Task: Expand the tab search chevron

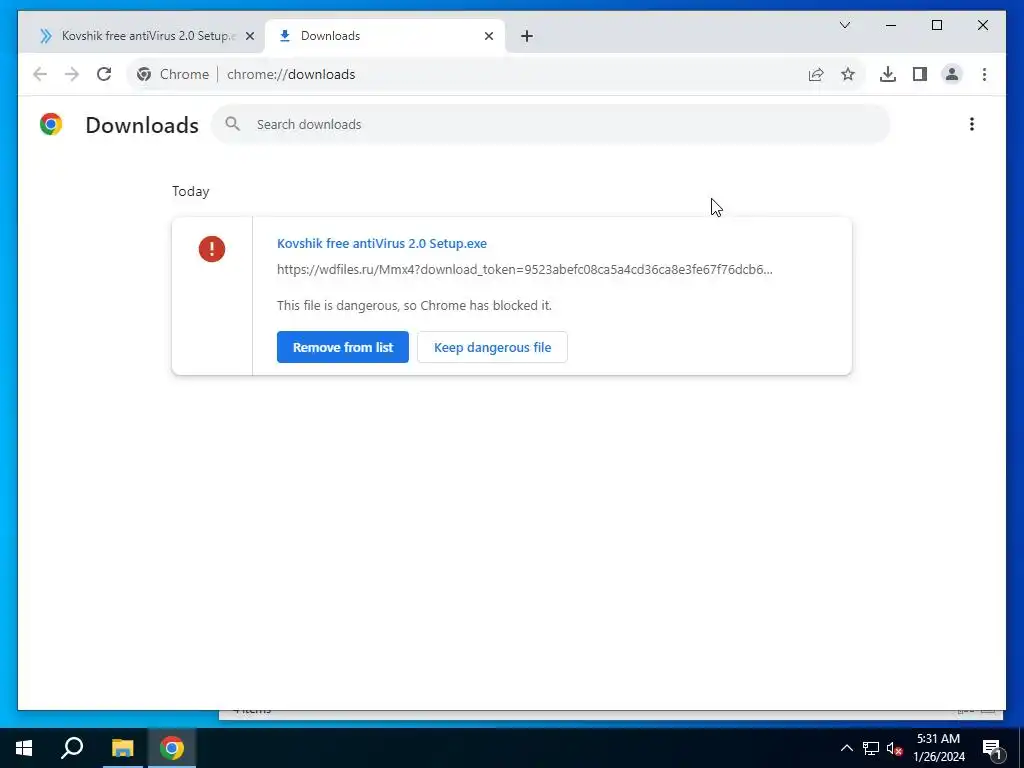Action: (x=844, y=25)
